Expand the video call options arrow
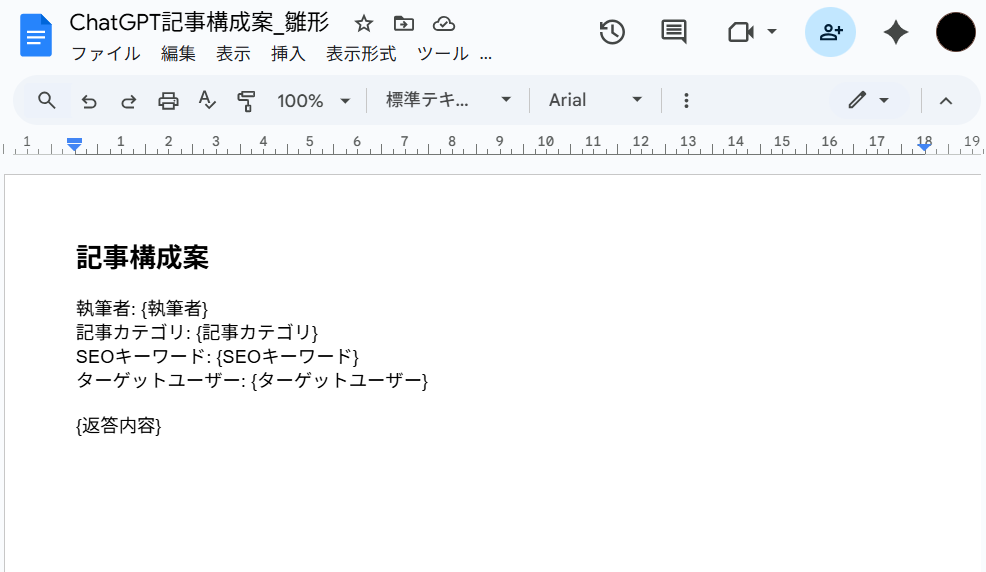This screenshot has width=986, height=572. tap(772, 32)
